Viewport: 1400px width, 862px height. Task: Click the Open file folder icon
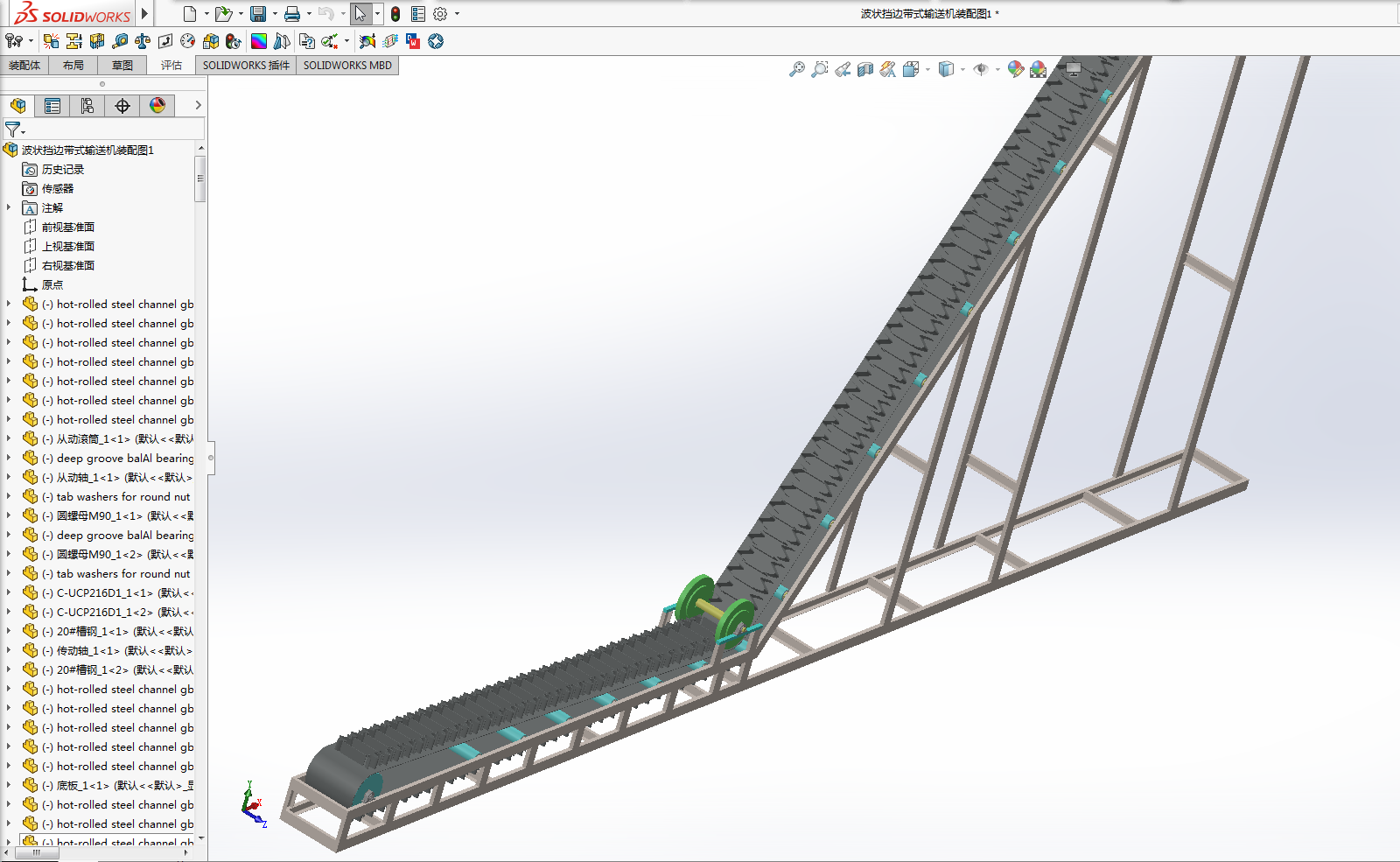224,14
